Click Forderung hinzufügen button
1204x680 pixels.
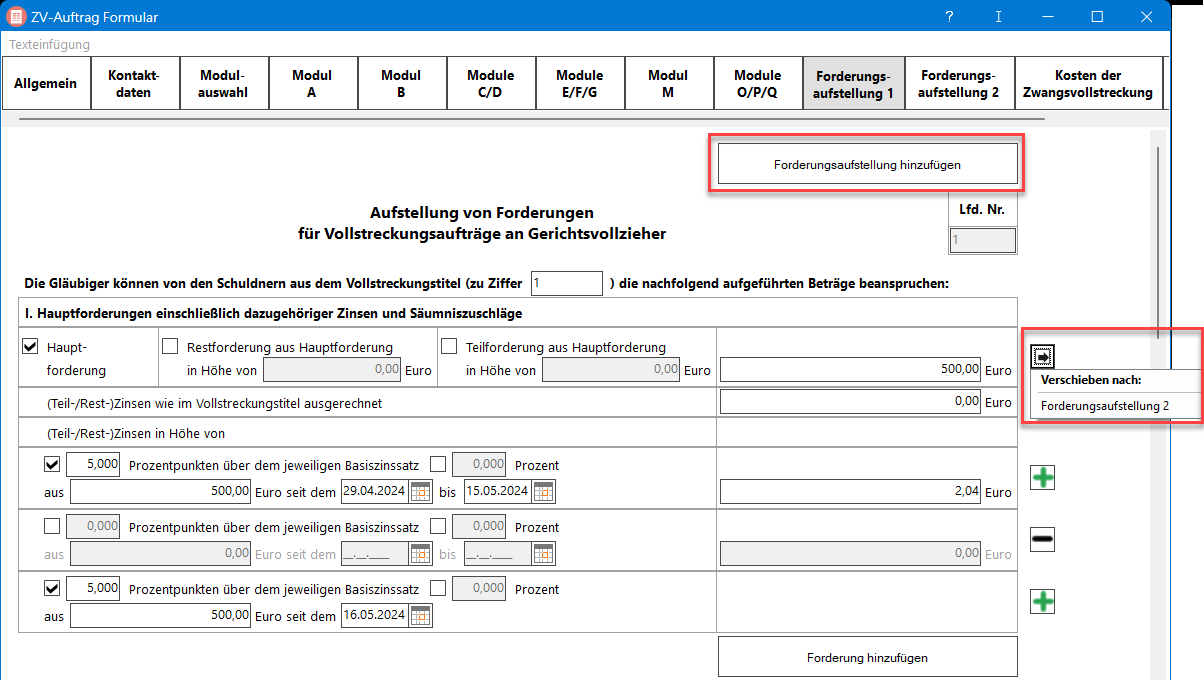867,657
